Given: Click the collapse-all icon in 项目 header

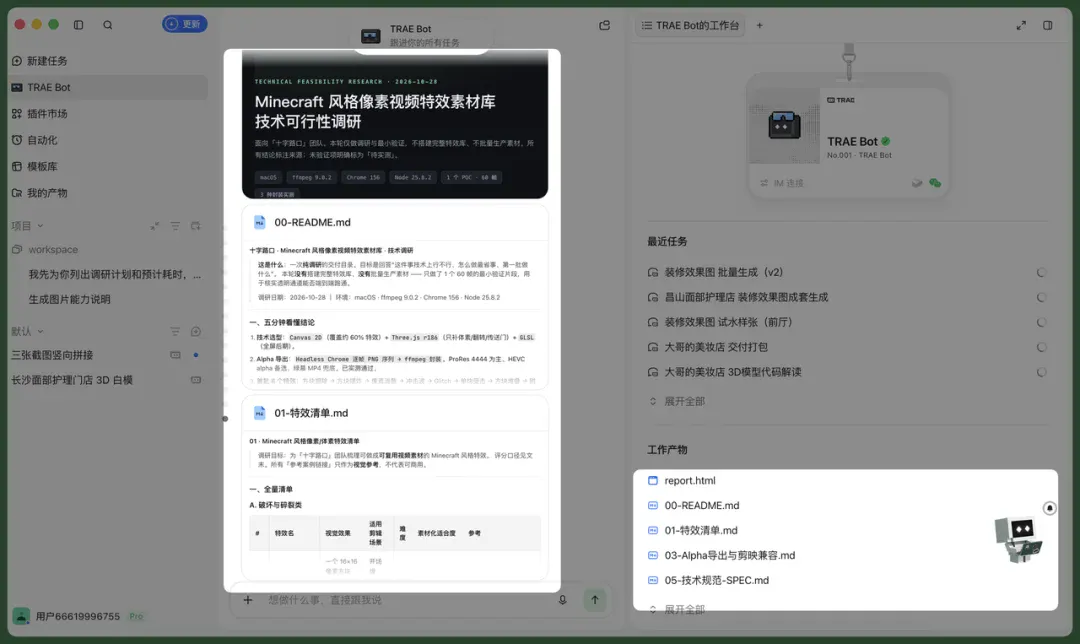Looking at the screenshot, I should click(x=155, y=226).
